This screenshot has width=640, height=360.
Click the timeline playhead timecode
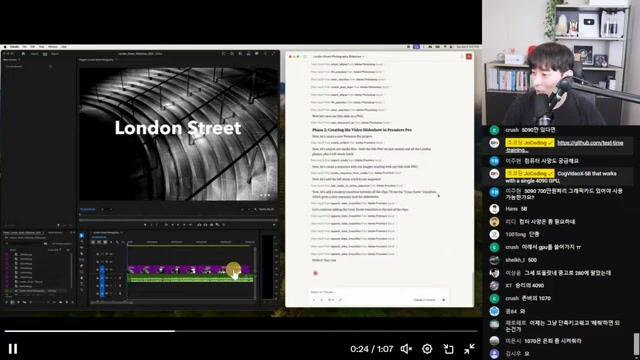pos(99,237)
